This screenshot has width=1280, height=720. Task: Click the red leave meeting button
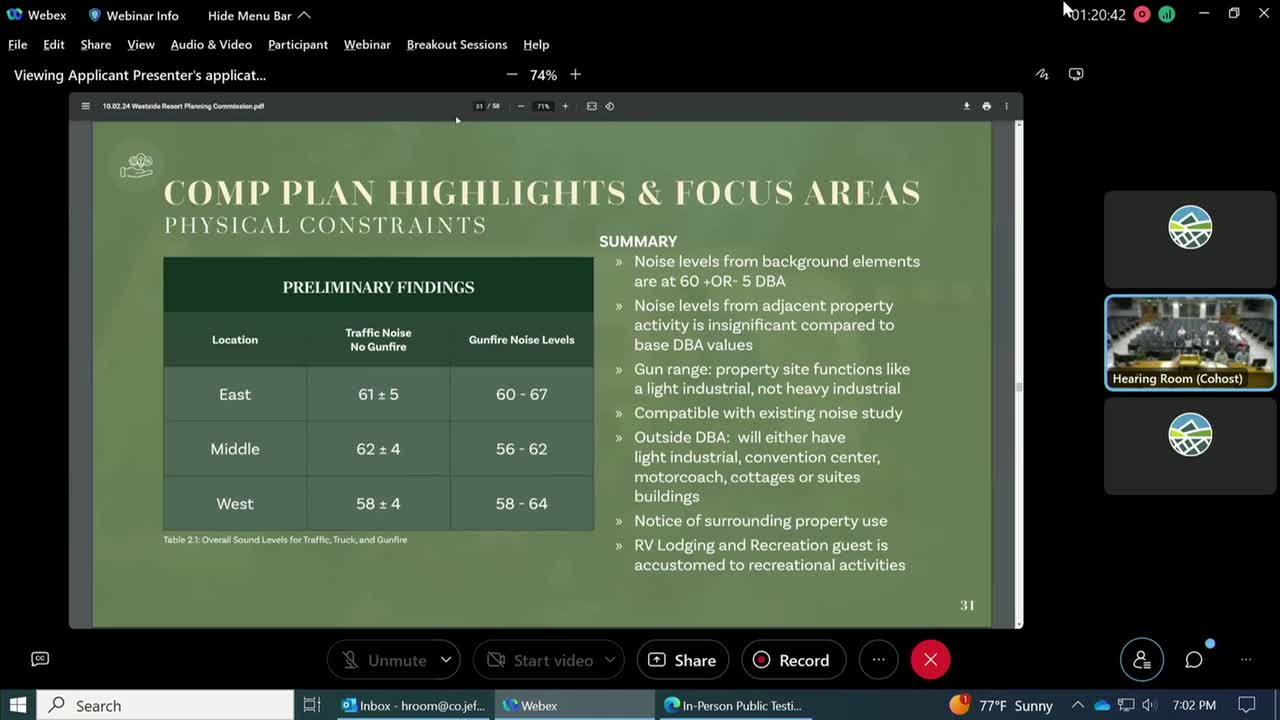tap(930, 660)
